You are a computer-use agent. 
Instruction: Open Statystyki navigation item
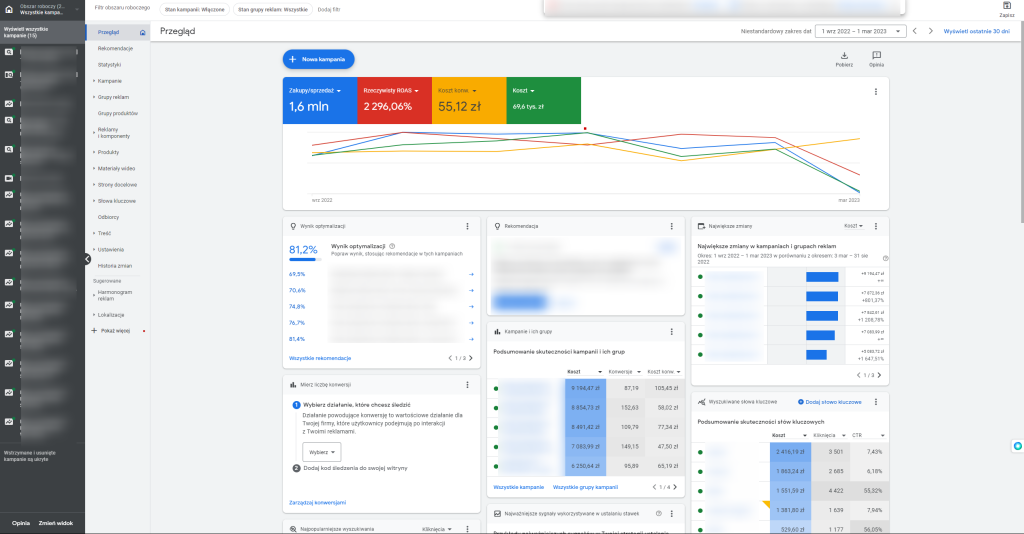110,65
